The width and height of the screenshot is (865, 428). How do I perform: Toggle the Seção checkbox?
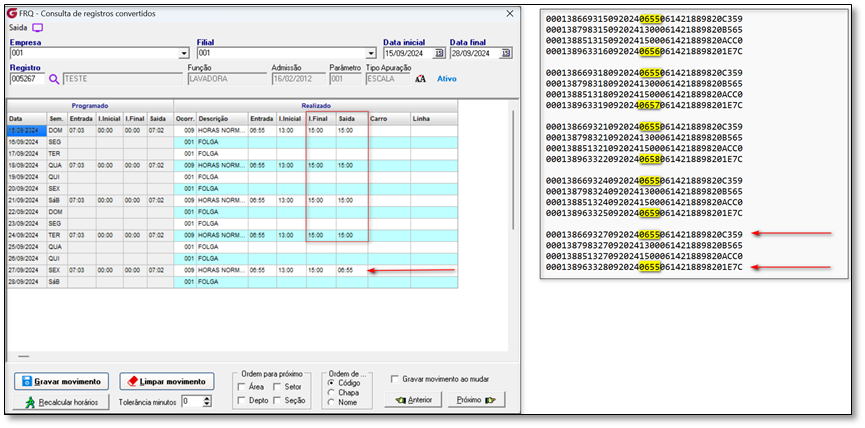point(277,400)
